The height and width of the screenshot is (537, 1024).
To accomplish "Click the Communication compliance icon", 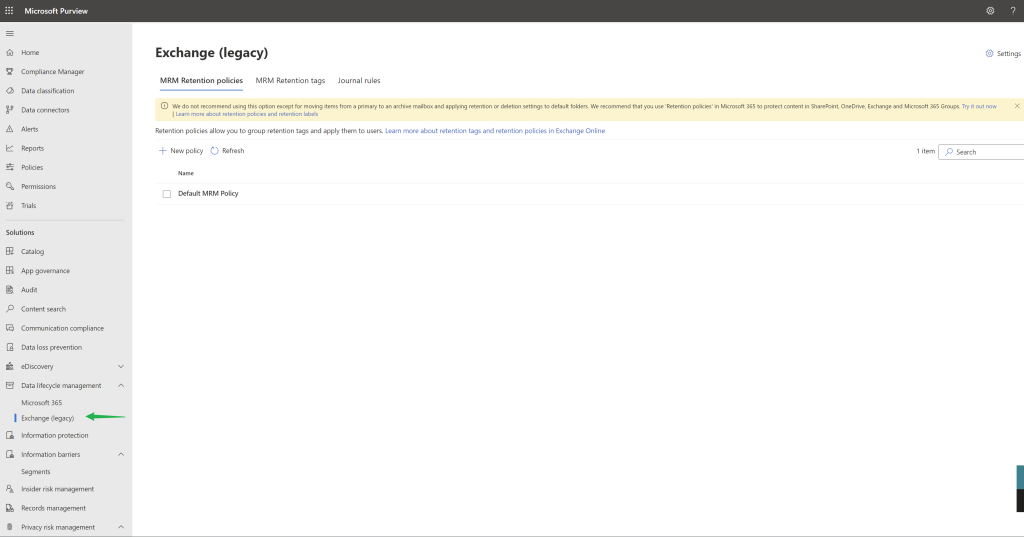I will [x=10, y=328].
